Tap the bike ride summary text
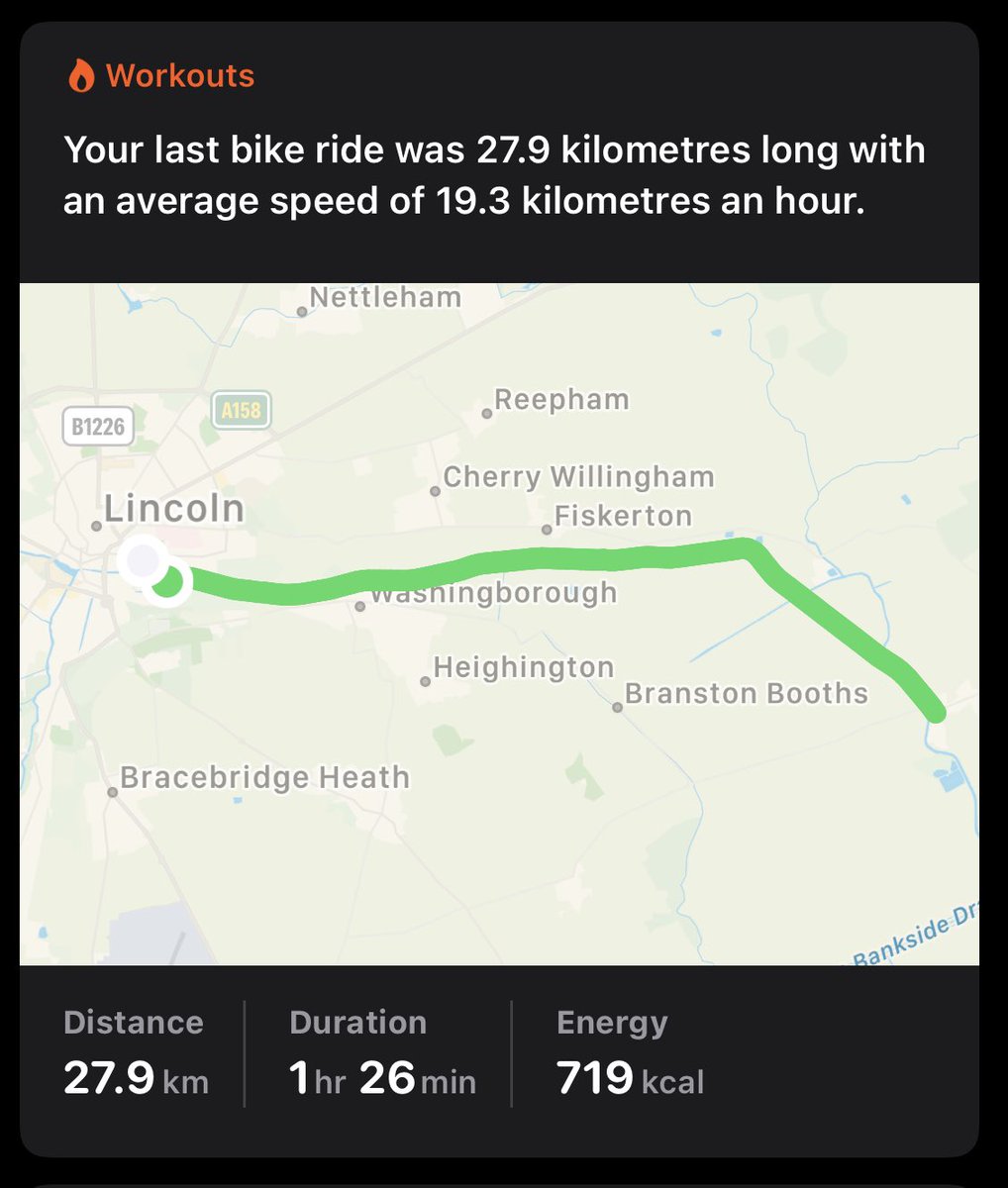This screenshot has width=1008, height=1188. click(x=494, y=175)
